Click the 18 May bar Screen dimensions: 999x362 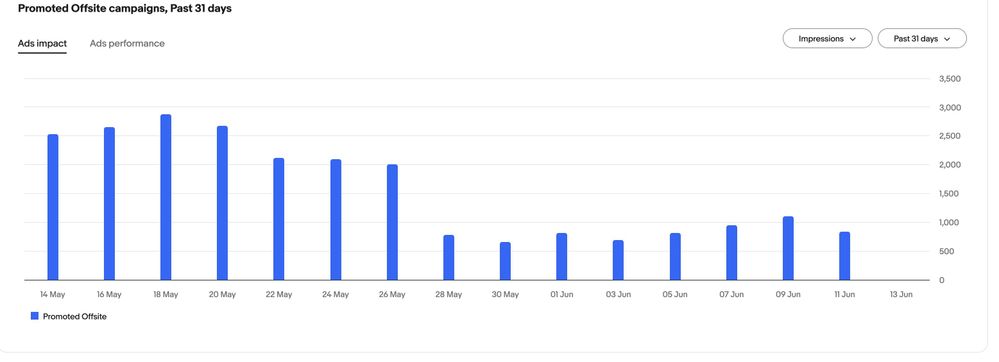coord(166,197)
